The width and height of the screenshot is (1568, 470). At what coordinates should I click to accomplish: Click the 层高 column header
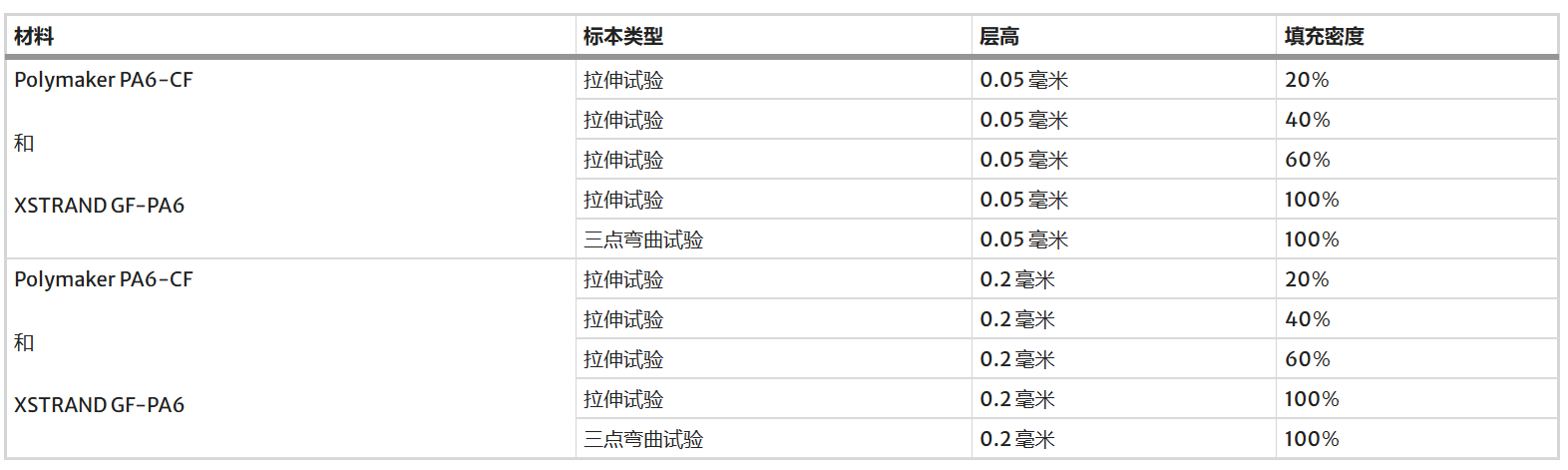point(999,37)
